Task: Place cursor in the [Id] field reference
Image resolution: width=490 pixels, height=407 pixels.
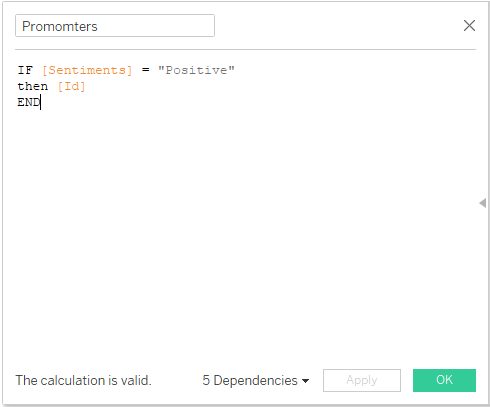Action: pos(72,86)
